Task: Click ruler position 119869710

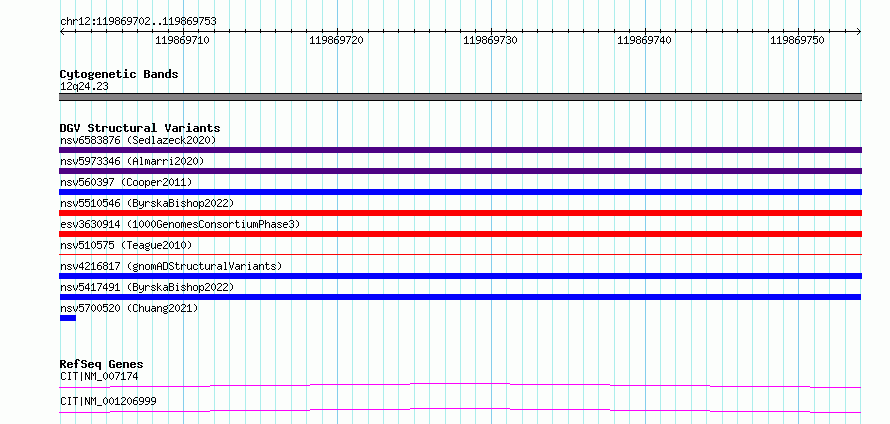Action: [182, 40]
